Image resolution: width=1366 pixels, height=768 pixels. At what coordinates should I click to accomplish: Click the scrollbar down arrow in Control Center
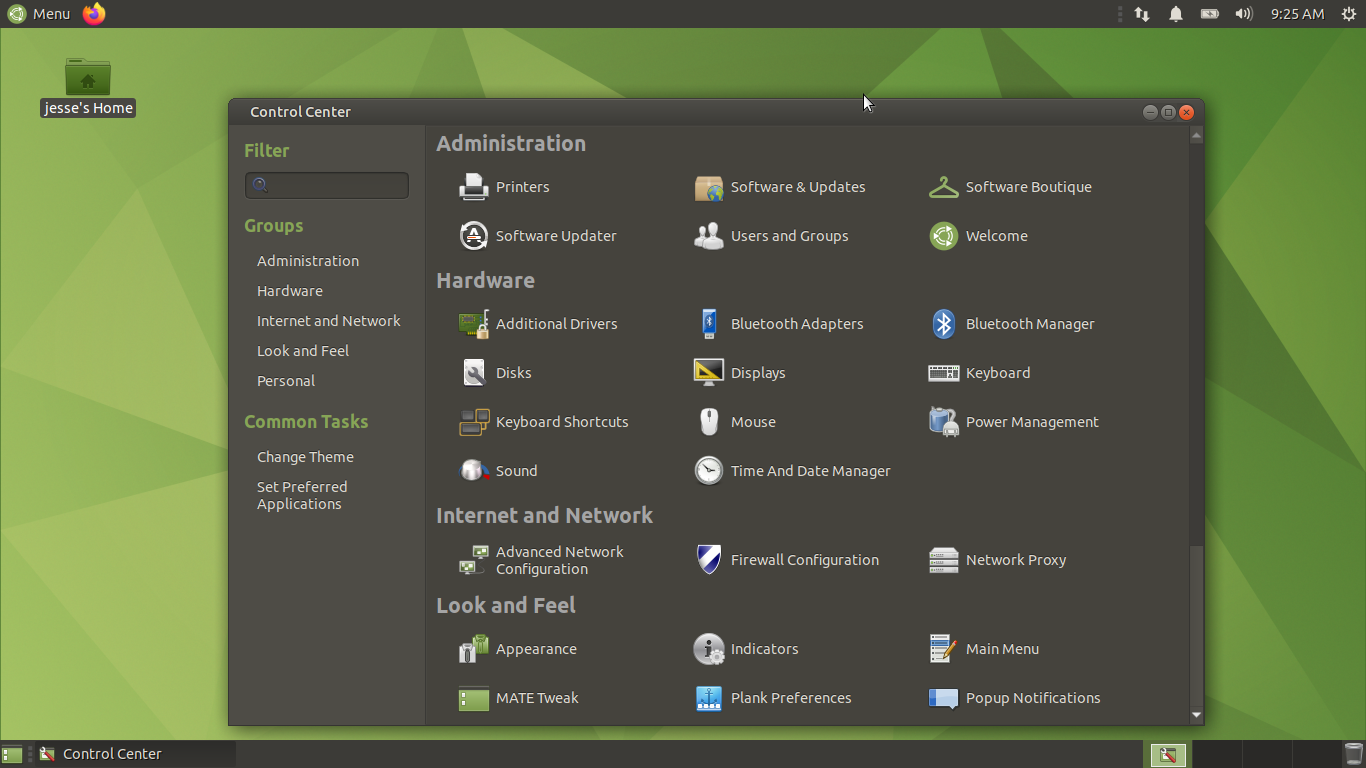click(1196, 716)
